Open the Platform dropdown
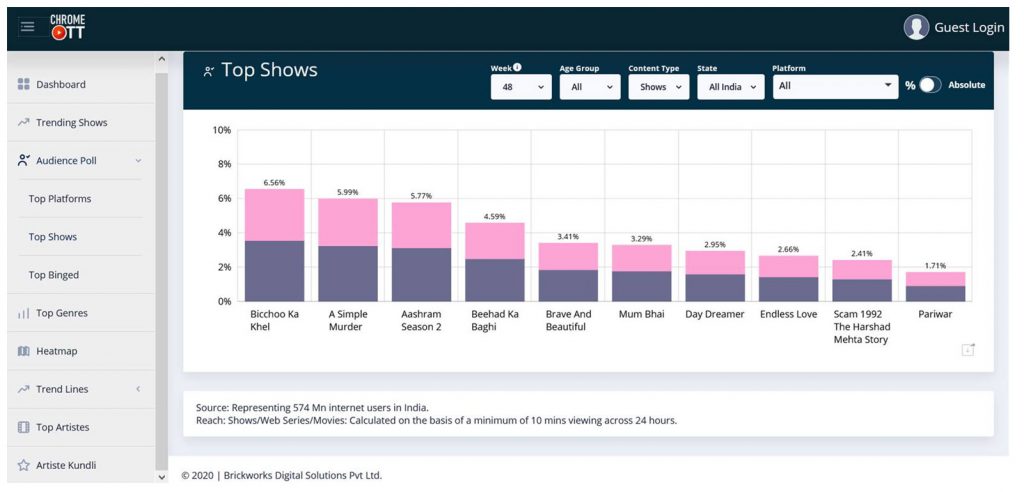The height and width of the screenshot is (492, 1024). click(x=835, y=87)
